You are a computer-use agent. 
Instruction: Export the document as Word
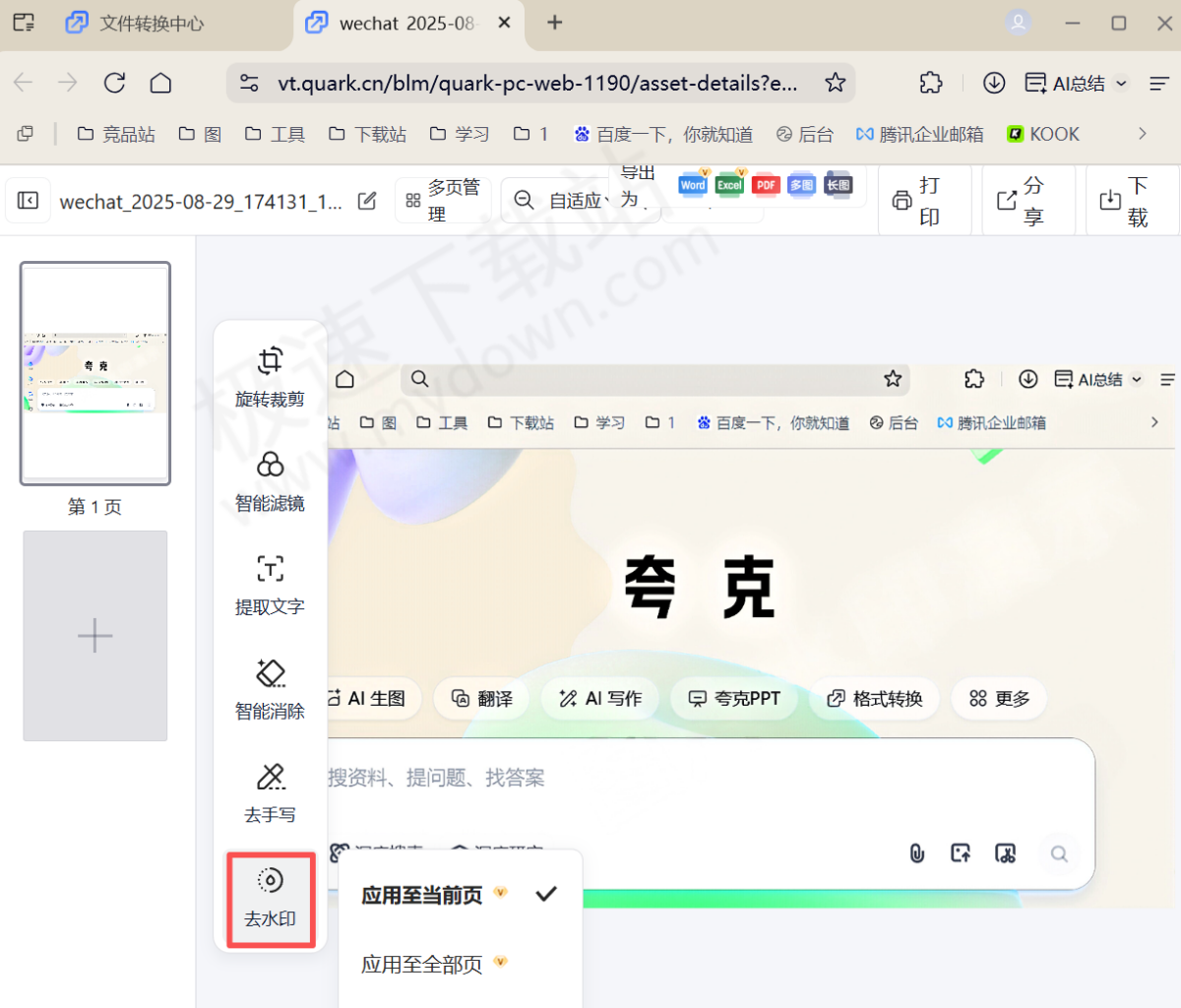[692, 184]
